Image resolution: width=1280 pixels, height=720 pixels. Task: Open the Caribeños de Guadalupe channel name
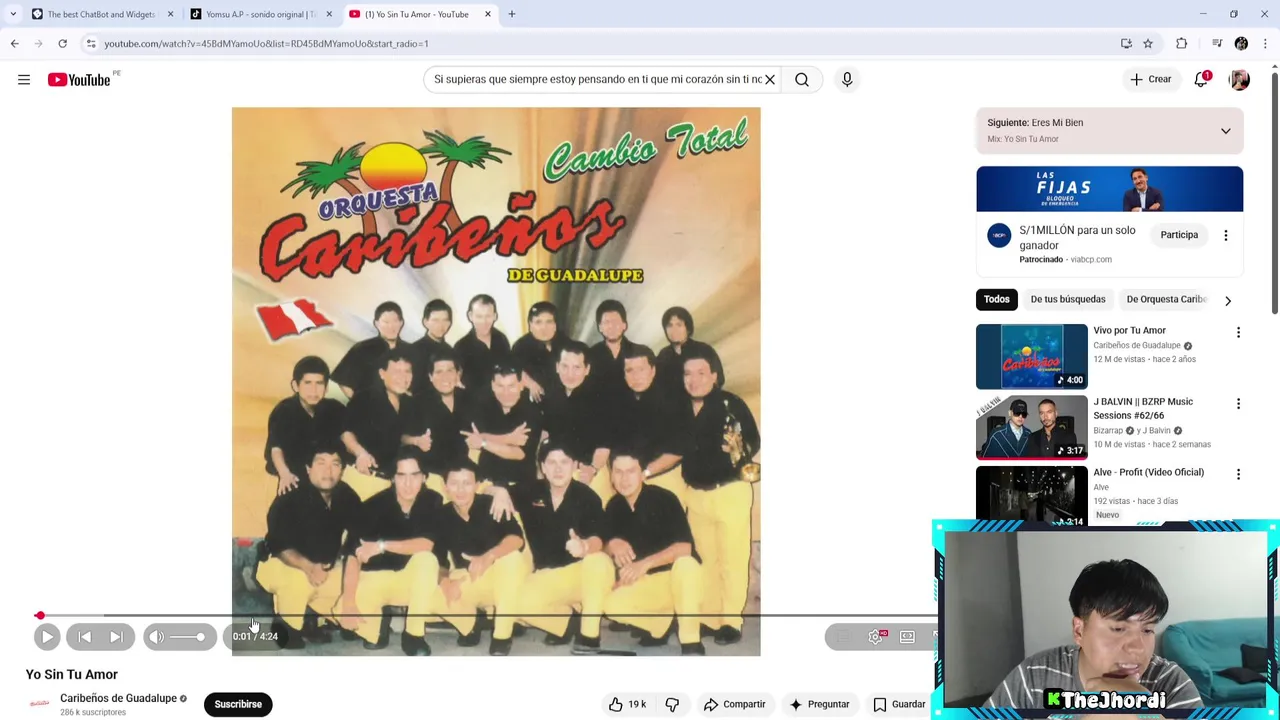(x=118, y=698)
